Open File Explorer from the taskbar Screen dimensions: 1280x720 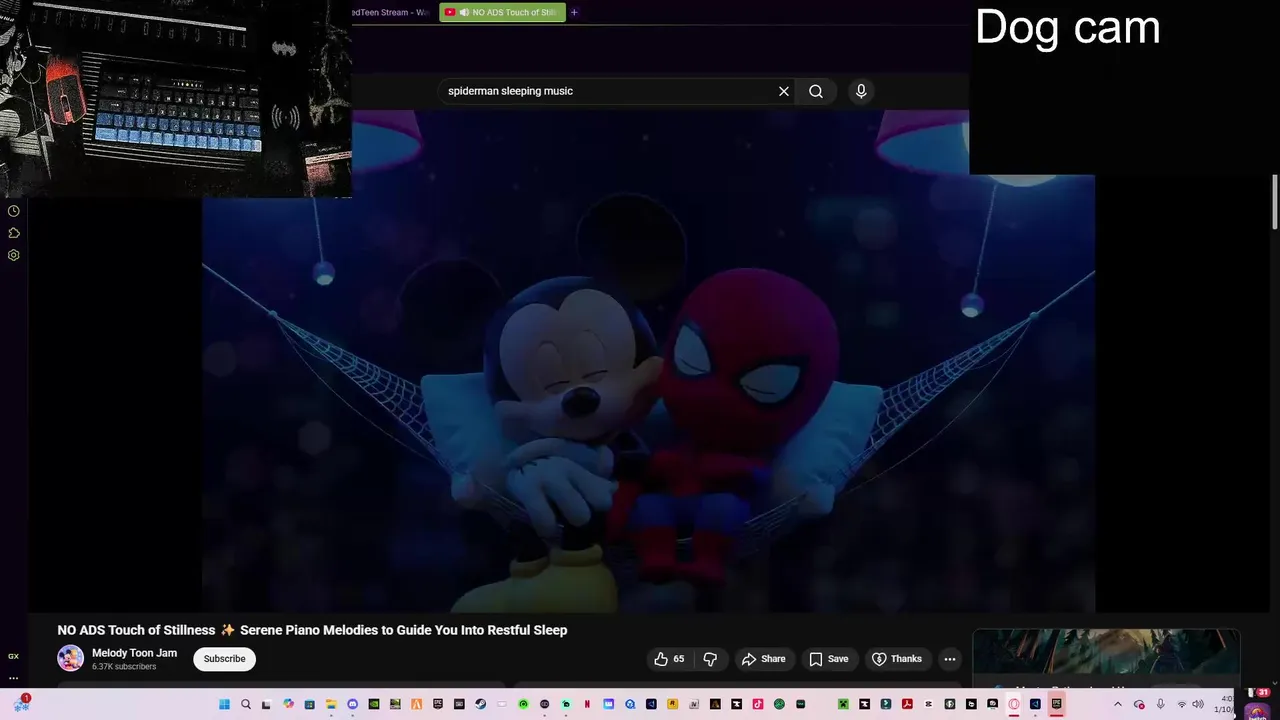point(331,704)
